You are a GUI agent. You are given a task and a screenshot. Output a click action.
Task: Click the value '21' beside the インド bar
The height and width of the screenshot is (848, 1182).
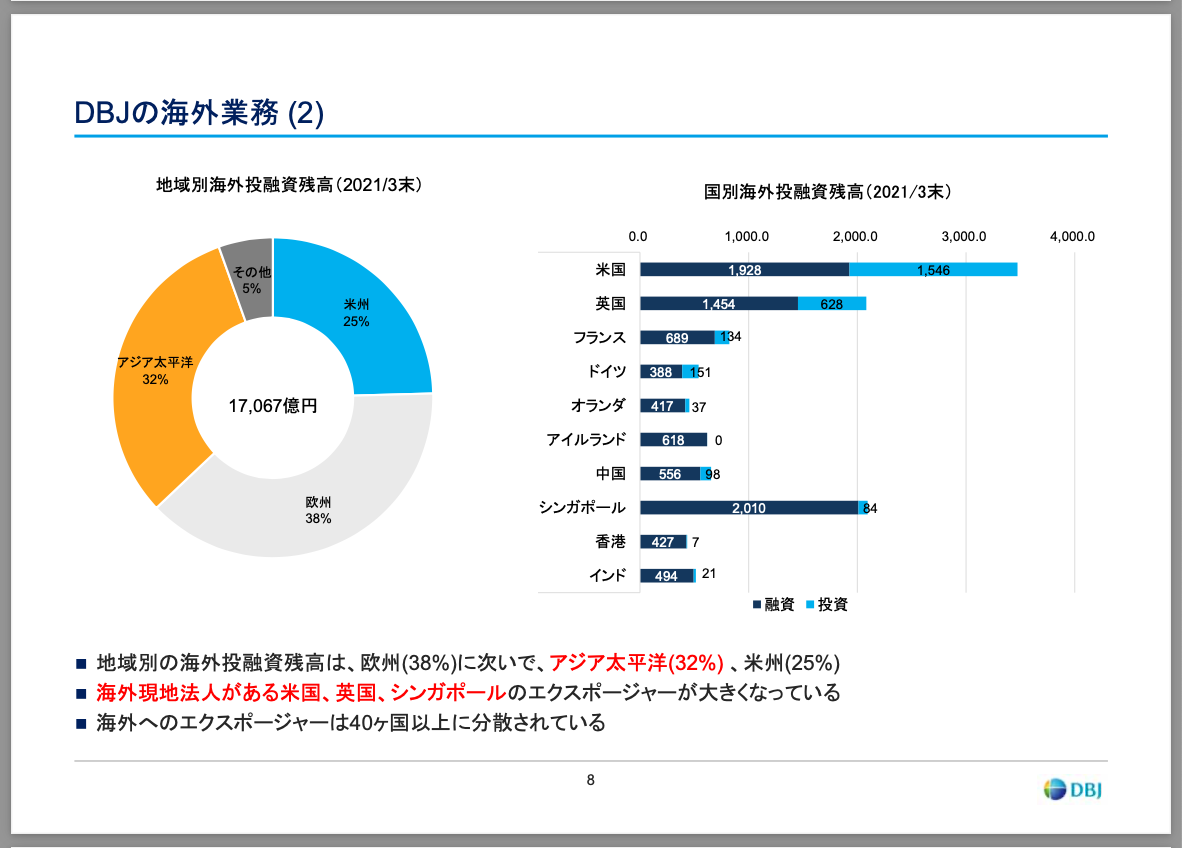click(x=709, y=574)
